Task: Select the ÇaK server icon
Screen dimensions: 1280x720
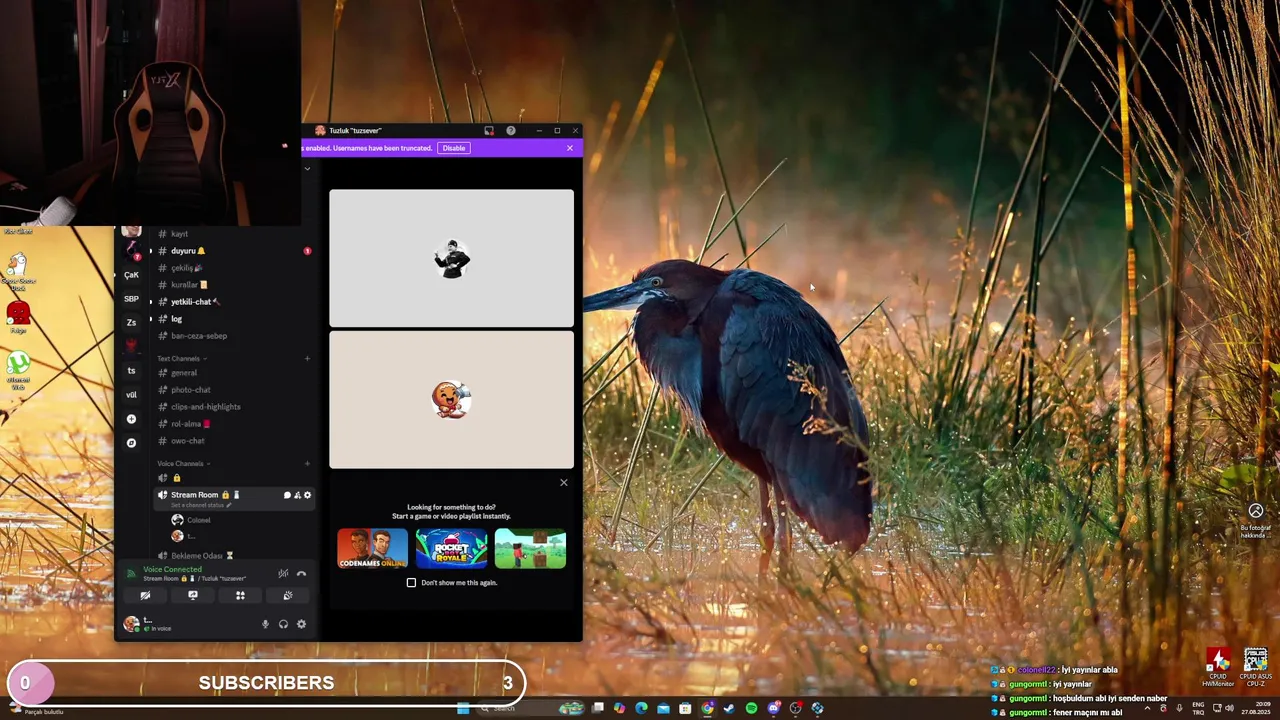Action: [131, 275]
